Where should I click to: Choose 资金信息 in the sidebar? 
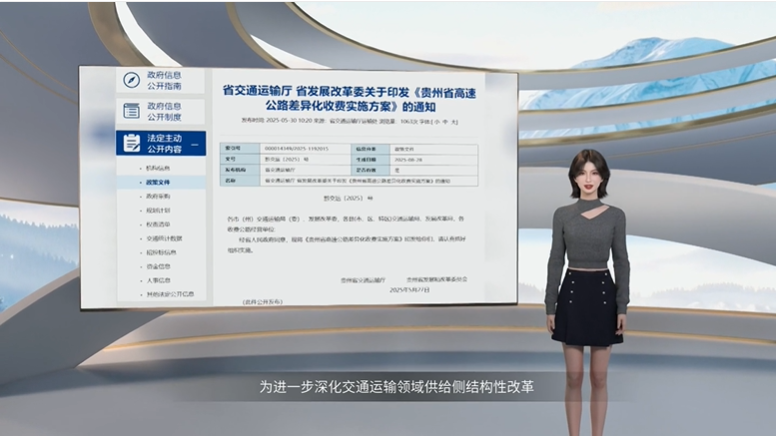[158, 267]
